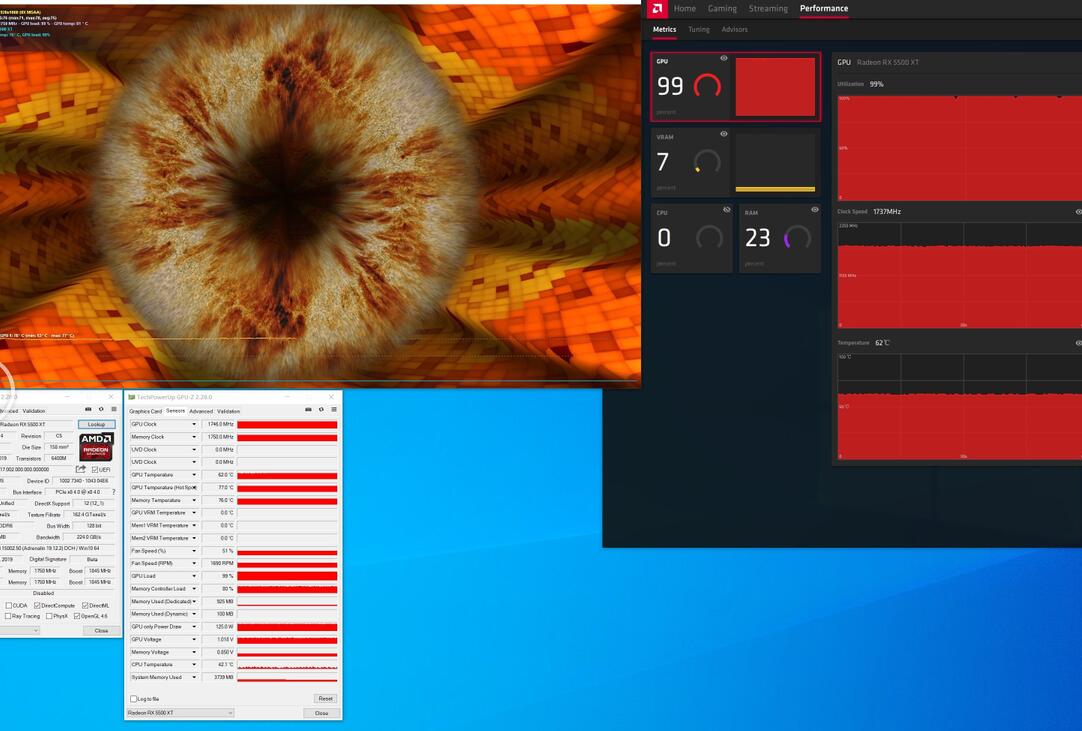Click the camera icon in the left GPU-Z window

click(x=88, y=409)
